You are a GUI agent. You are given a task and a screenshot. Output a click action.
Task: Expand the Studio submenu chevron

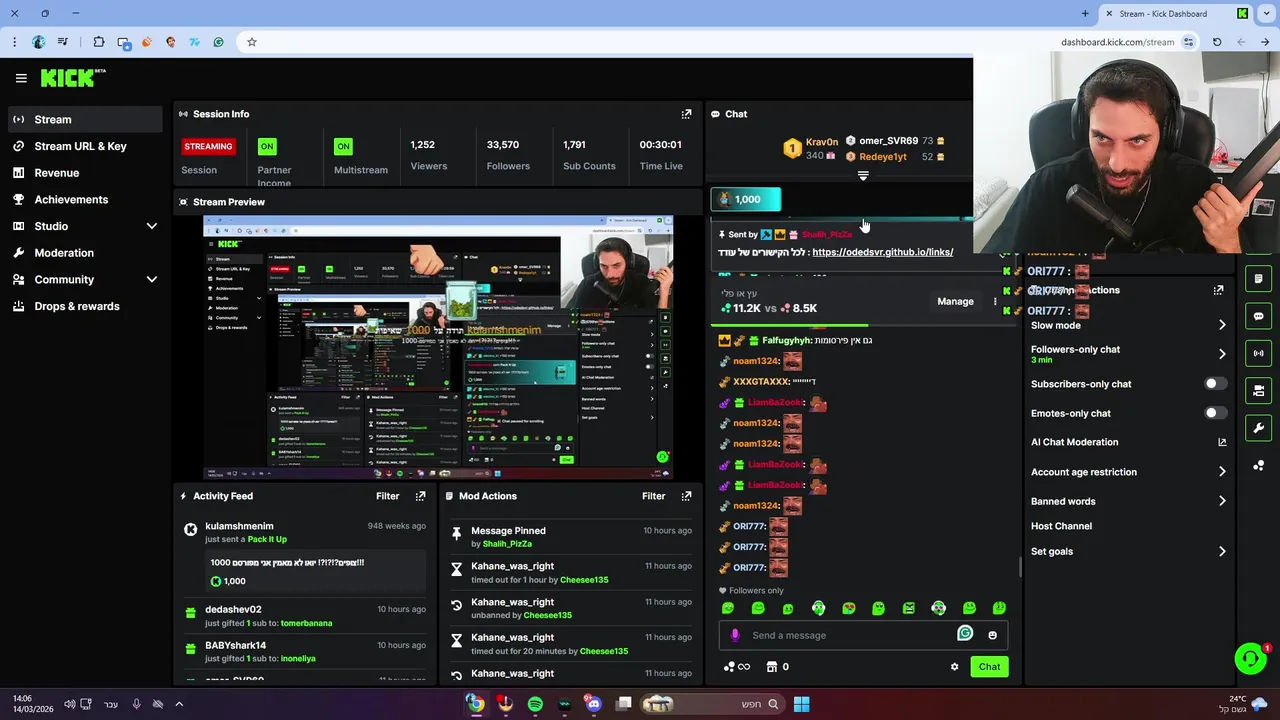152,226
